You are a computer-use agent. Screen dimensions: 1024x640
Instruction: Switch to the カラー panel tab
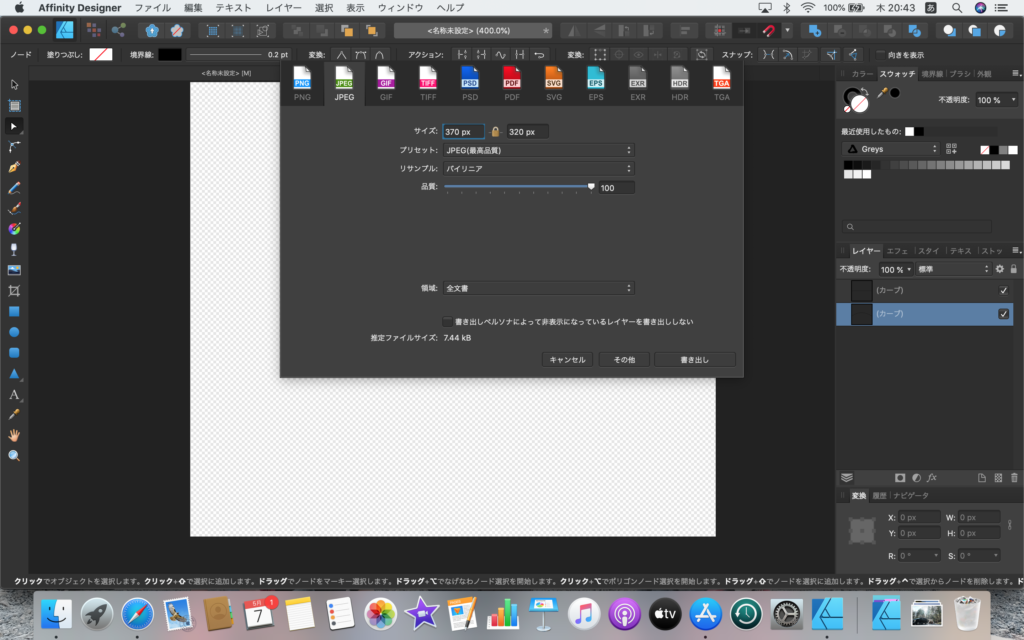(862, 74)
